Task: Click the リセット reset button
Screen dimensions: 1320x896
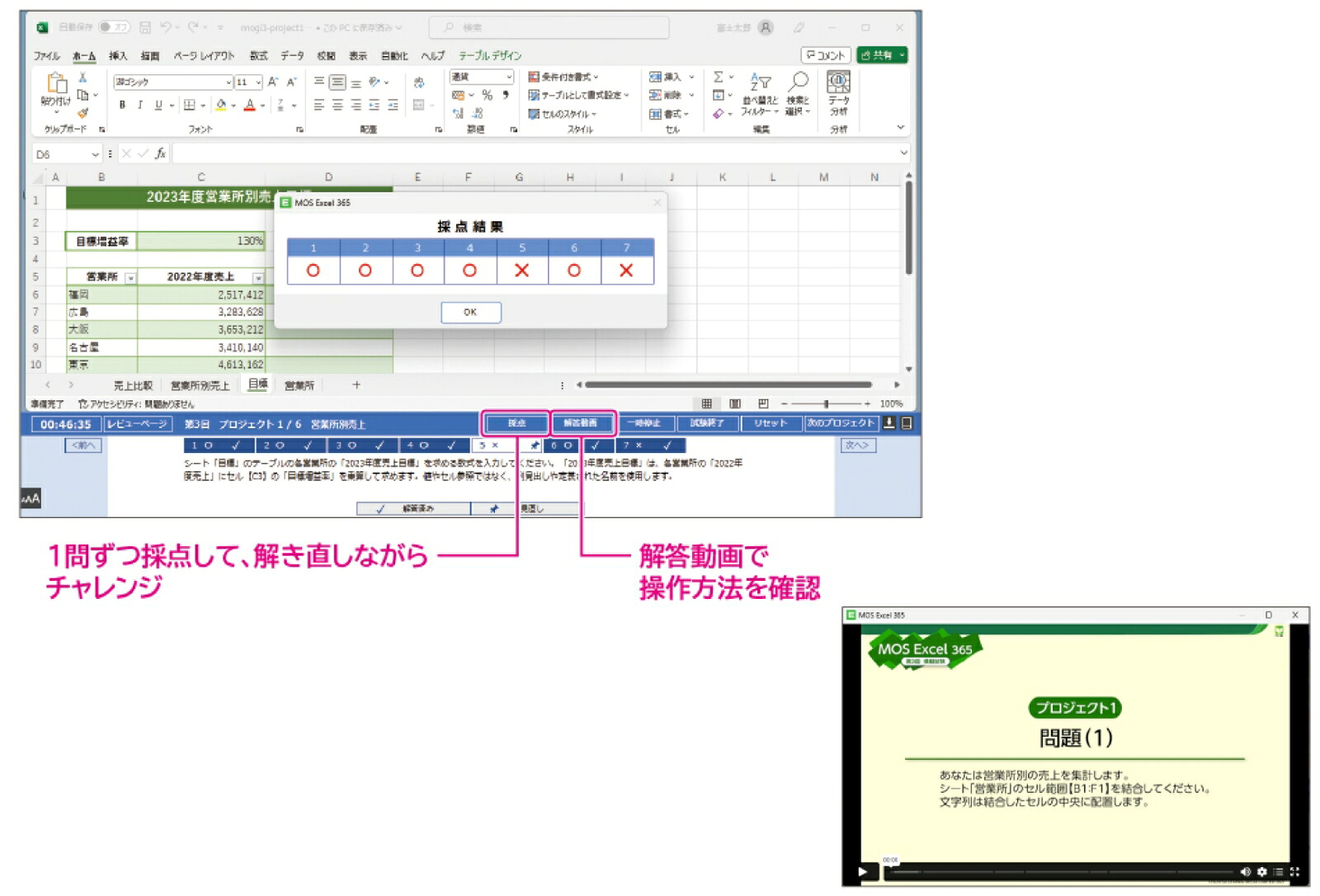Action: tap(771, 423)
